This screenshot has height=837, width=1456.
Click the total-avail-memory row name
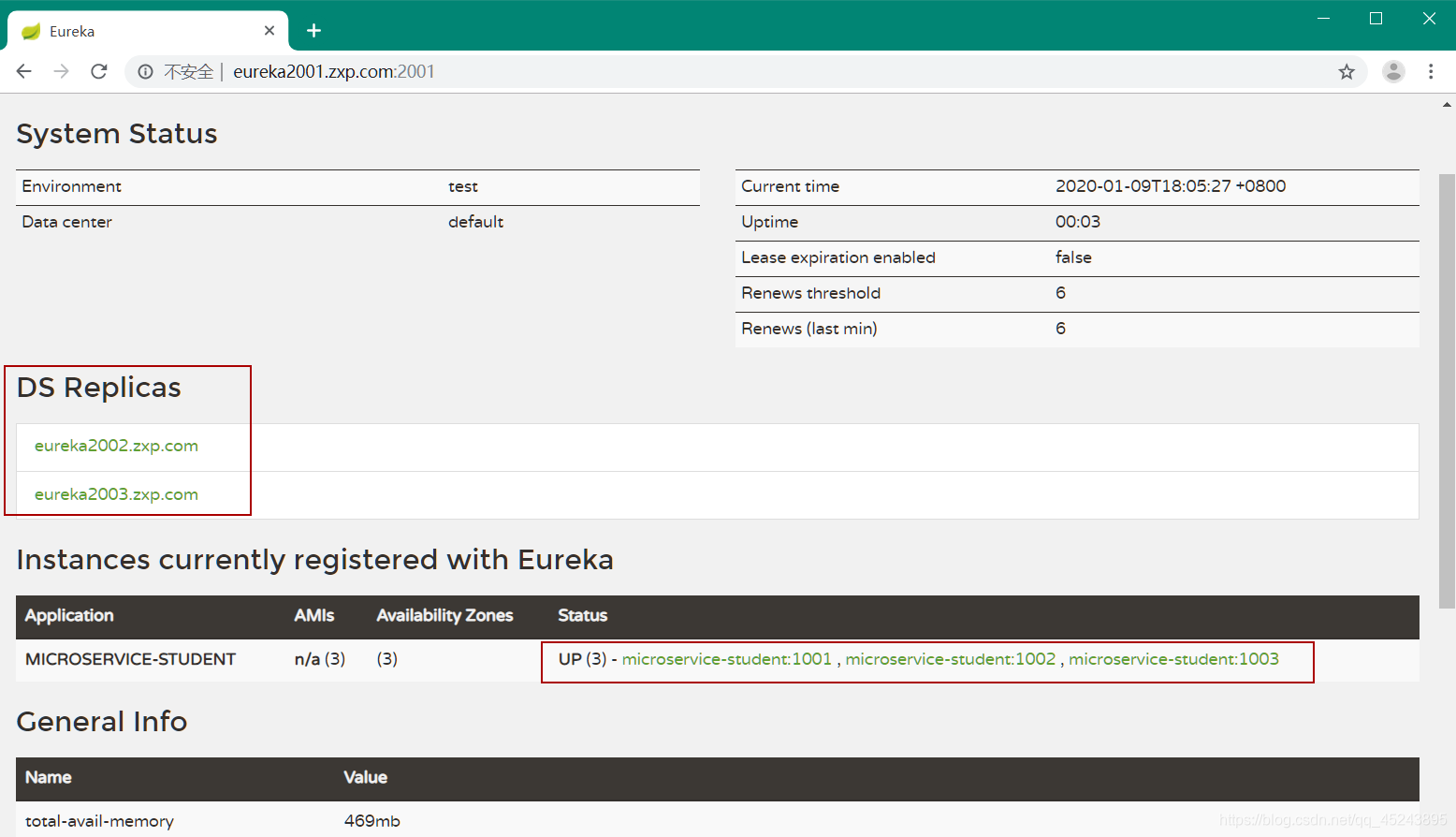pyautogui.click(x=99, y=821)
